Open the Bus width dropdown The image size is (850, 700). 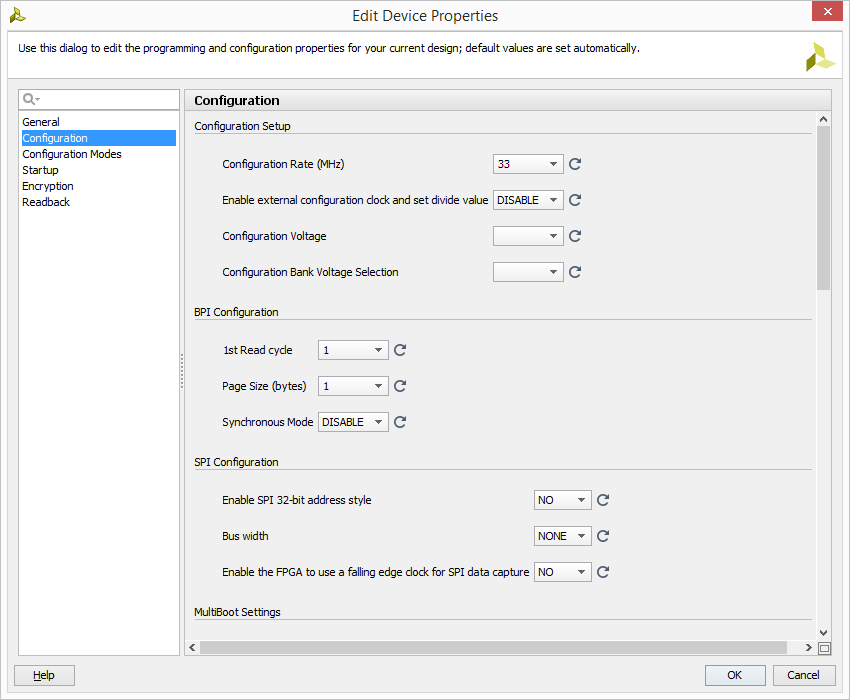[562, 536]
